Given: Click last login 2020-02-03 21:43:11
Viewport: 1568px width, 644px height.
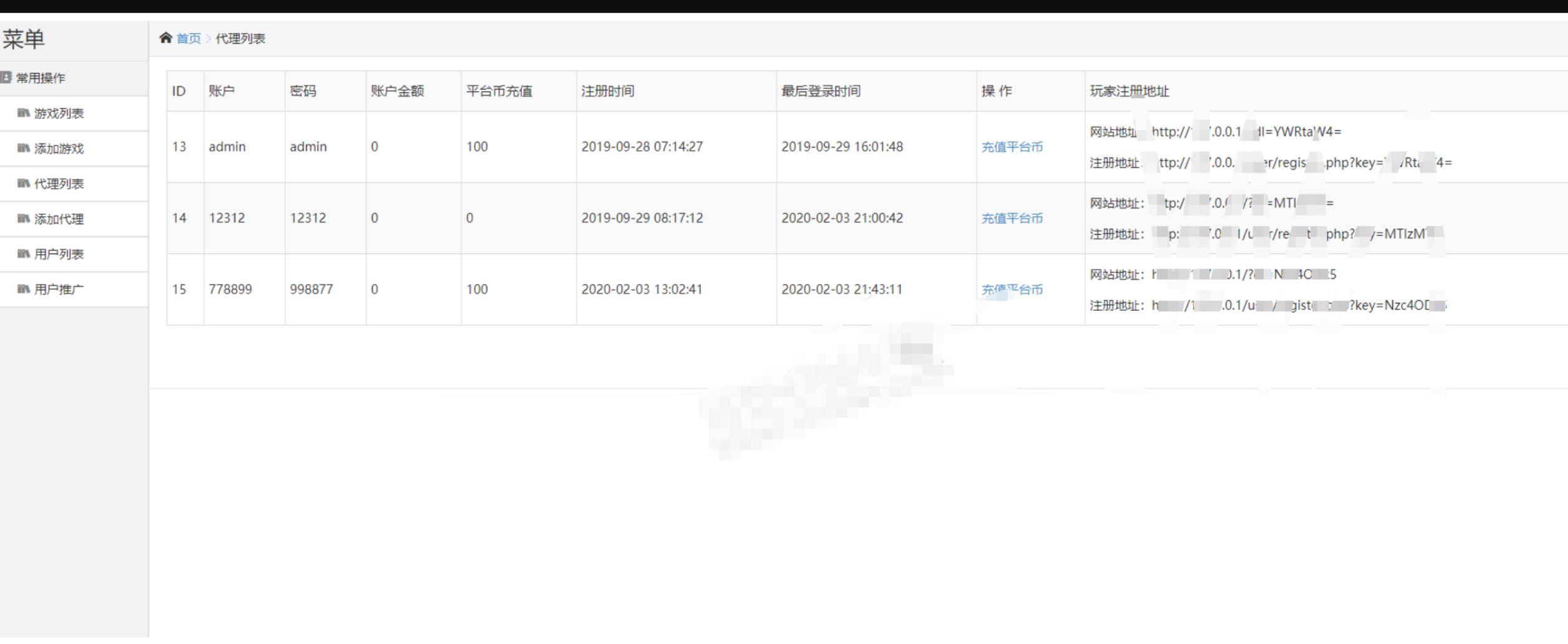Looking at the screenshot, I should (842, 290).
